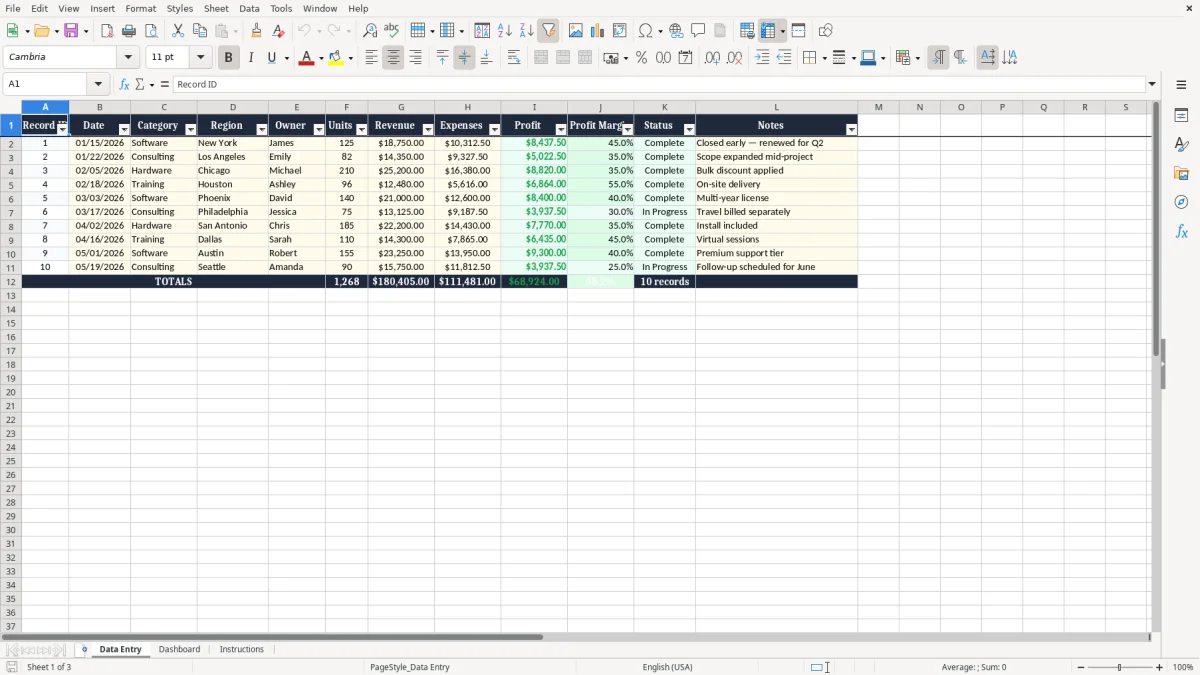The height and width of the screenshot is (675, 1200).
Task: Format cell as date
Action: [x=685, y=58]
